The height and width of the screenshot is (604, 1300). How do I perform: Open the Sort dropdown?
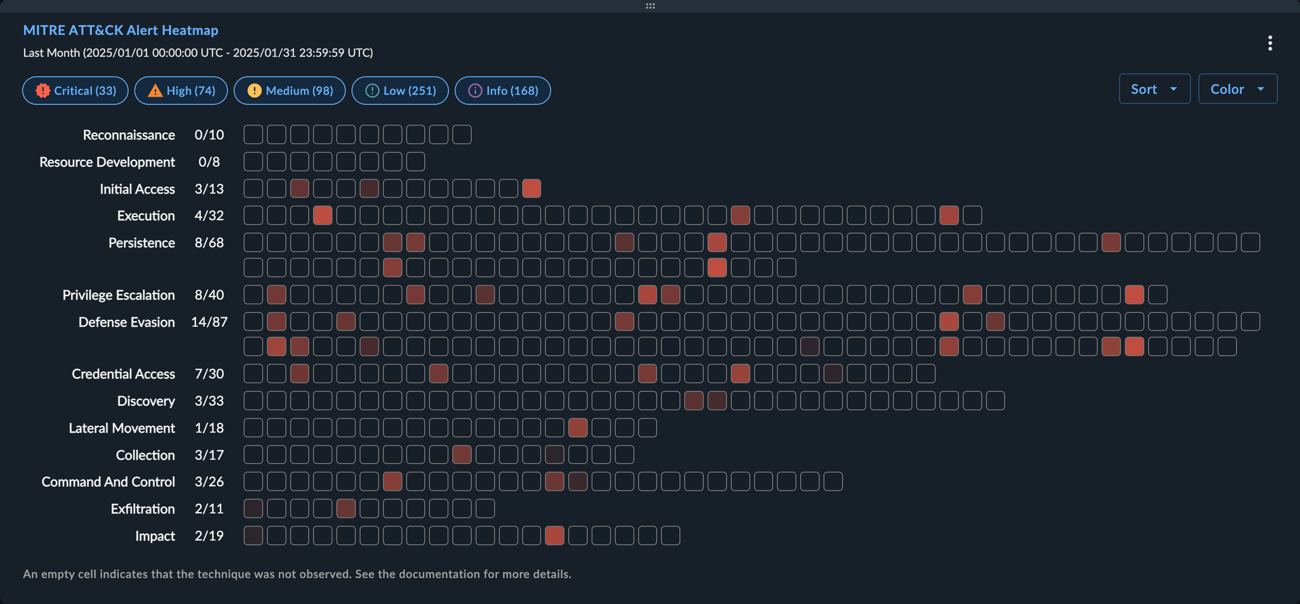point(1155,89)
